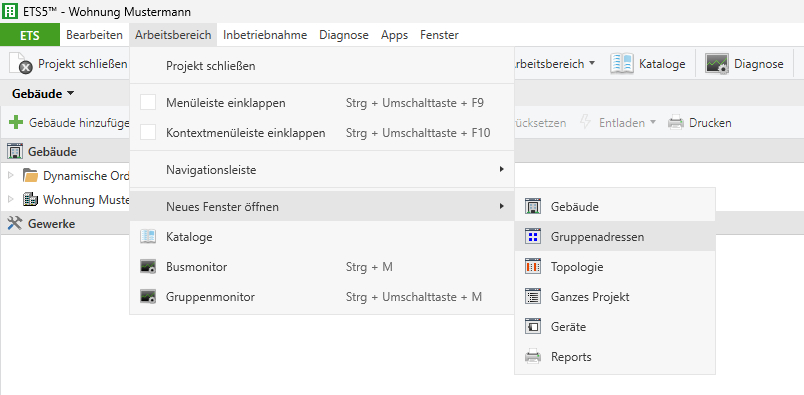Click the Reports printer icon
Viewport: 804px width, 395px height.
point(533,357)
